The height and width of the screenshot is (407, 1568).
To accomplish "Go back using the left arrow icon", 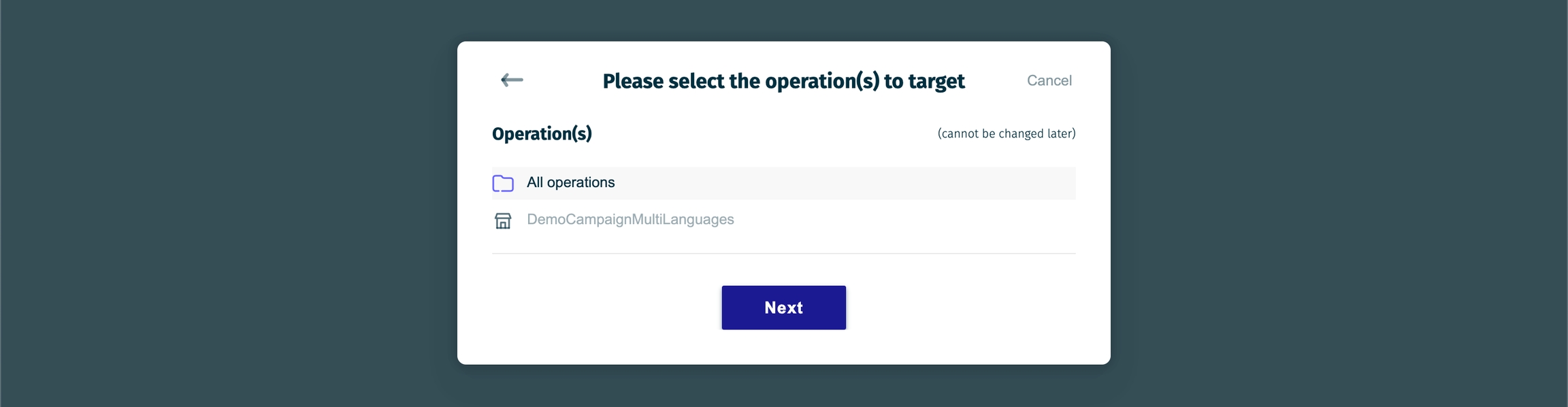I will click(x=512, y=80).
